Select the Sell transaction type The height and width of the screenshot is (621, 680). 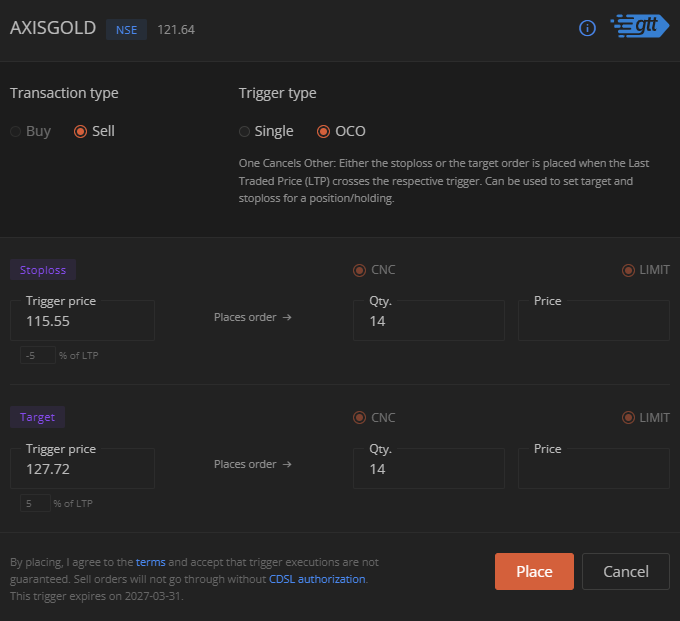point(80,131)
